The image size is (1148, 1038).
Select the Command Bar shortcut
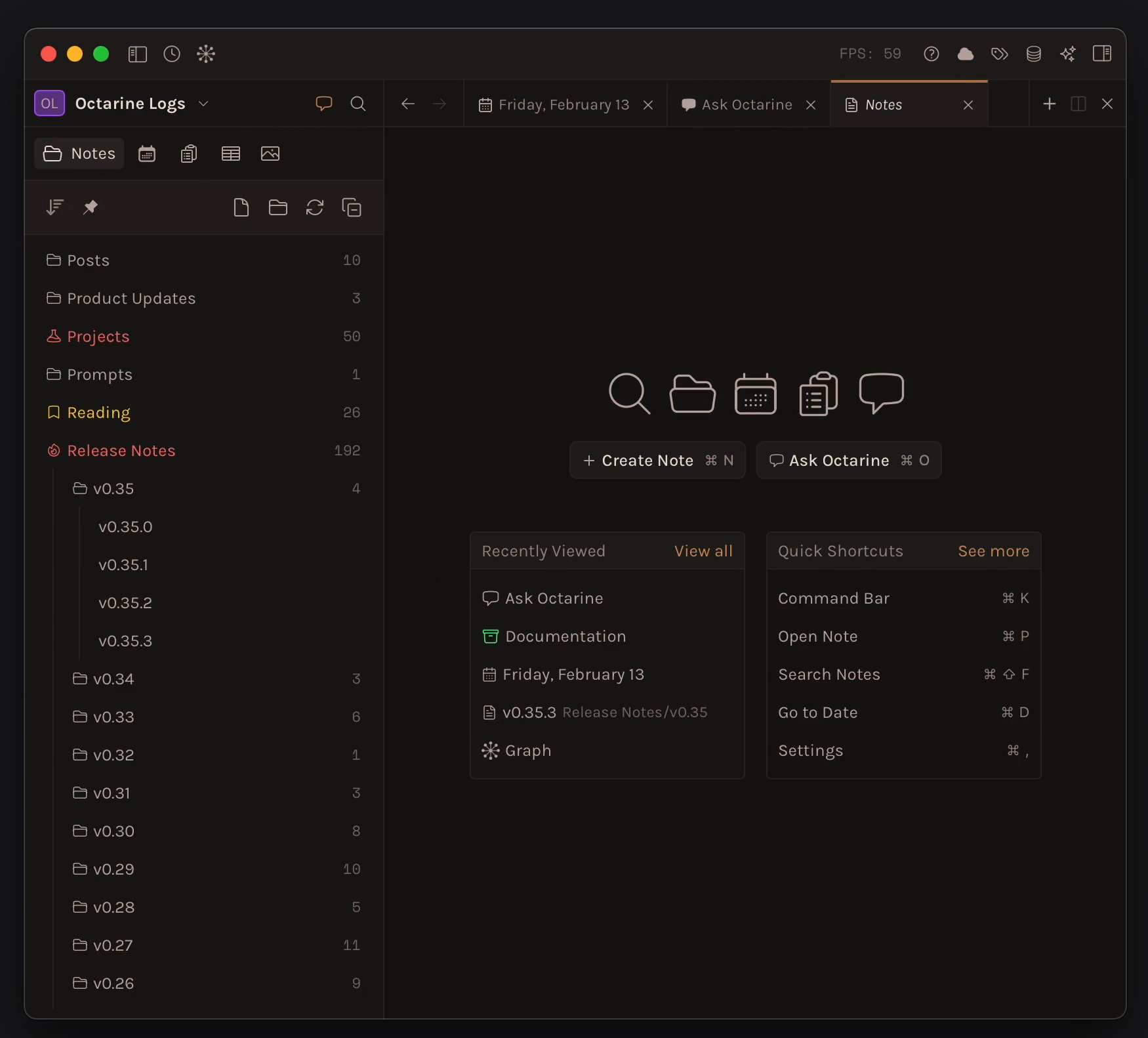pyautogui.click(x=904, y=598)
